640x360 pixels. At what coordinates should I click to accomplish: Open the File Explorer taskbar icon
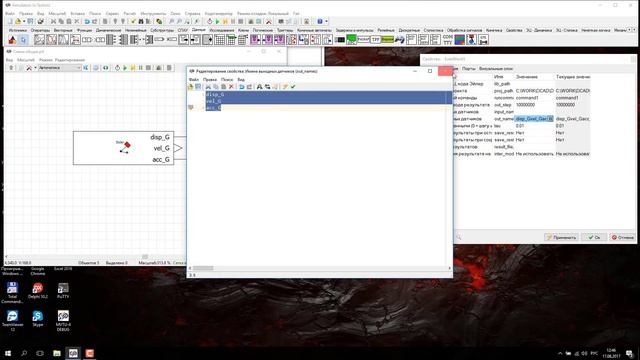[57, 353]
